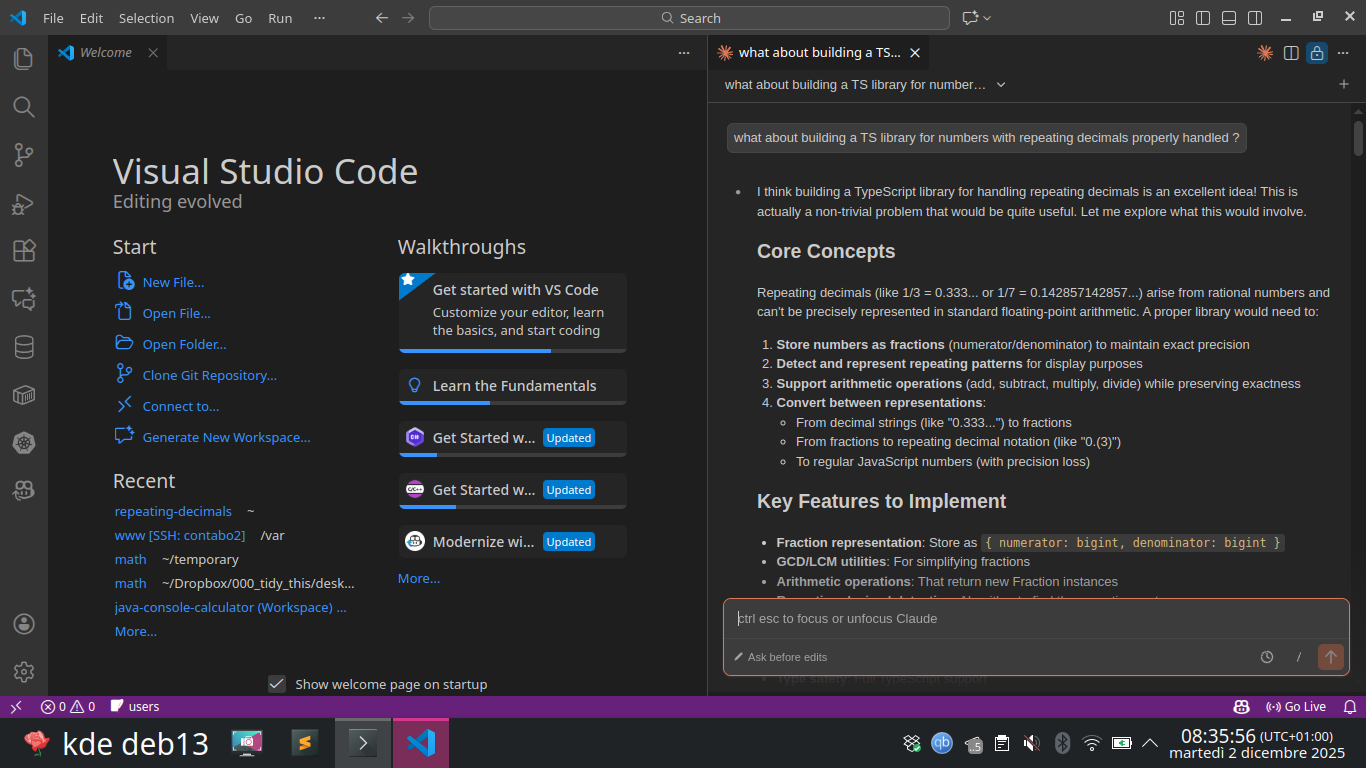Viewport: 1366px width, 768px height.
Task: Open the Selection menu
Action: click(x=146, y=18)
